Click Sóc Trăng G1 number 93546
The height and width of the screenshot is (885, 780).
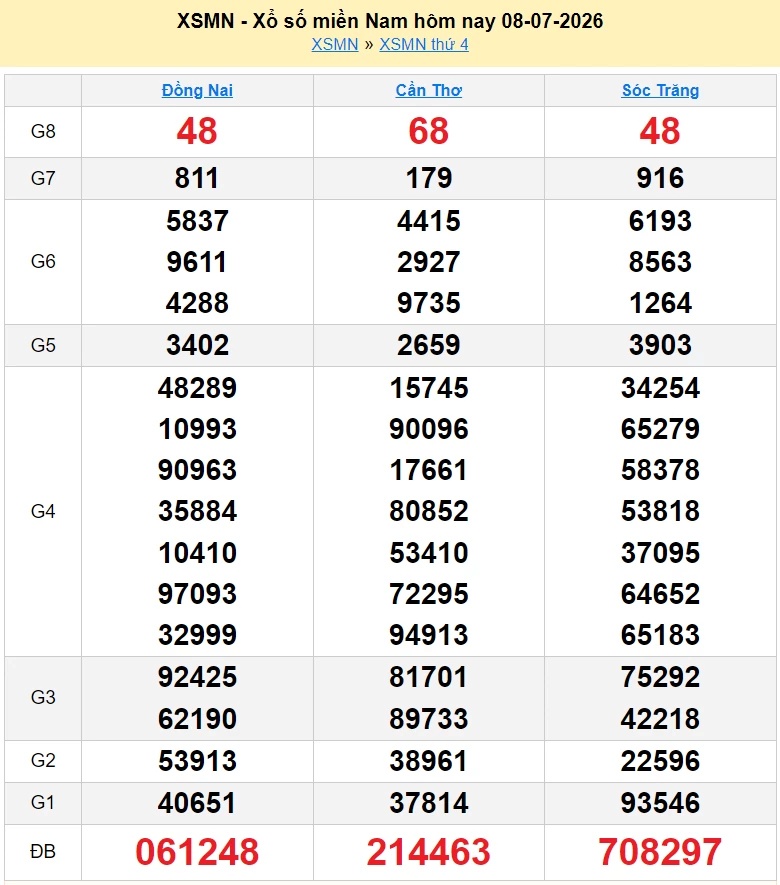660,803
